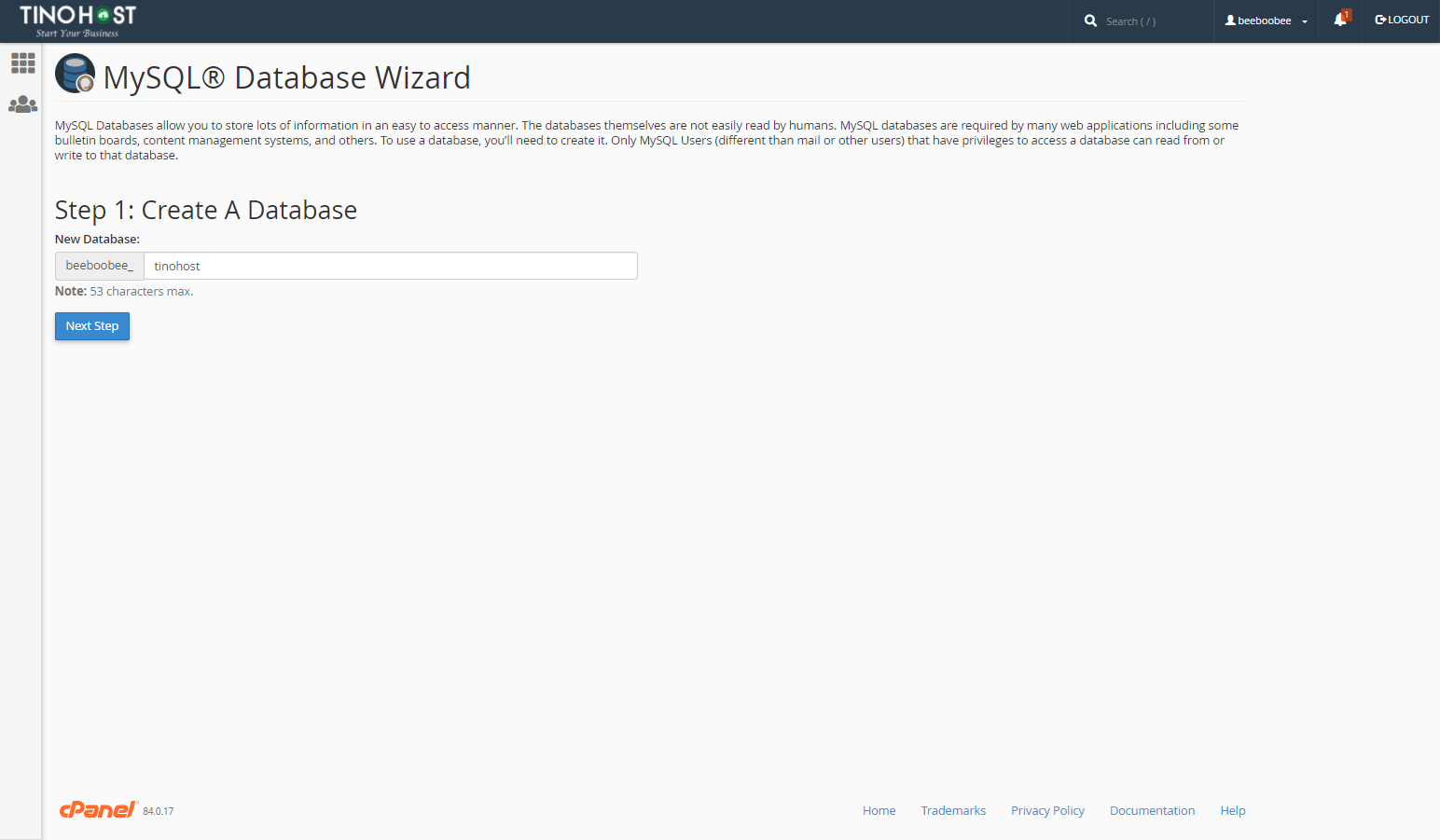Open the Privacy Policy link

click(x=1047, y=811)
